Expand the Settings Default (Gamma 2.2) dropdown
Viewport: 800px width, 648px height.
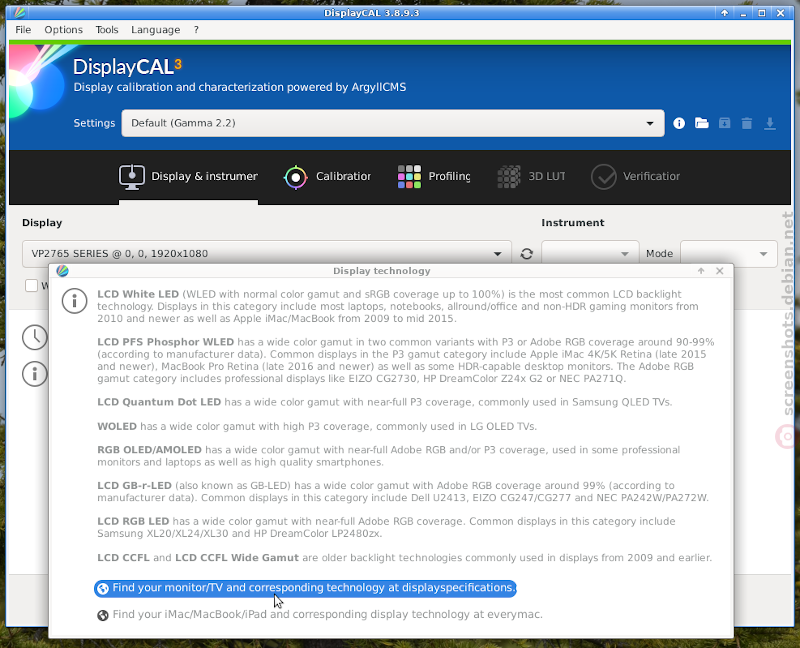(393, 123)
